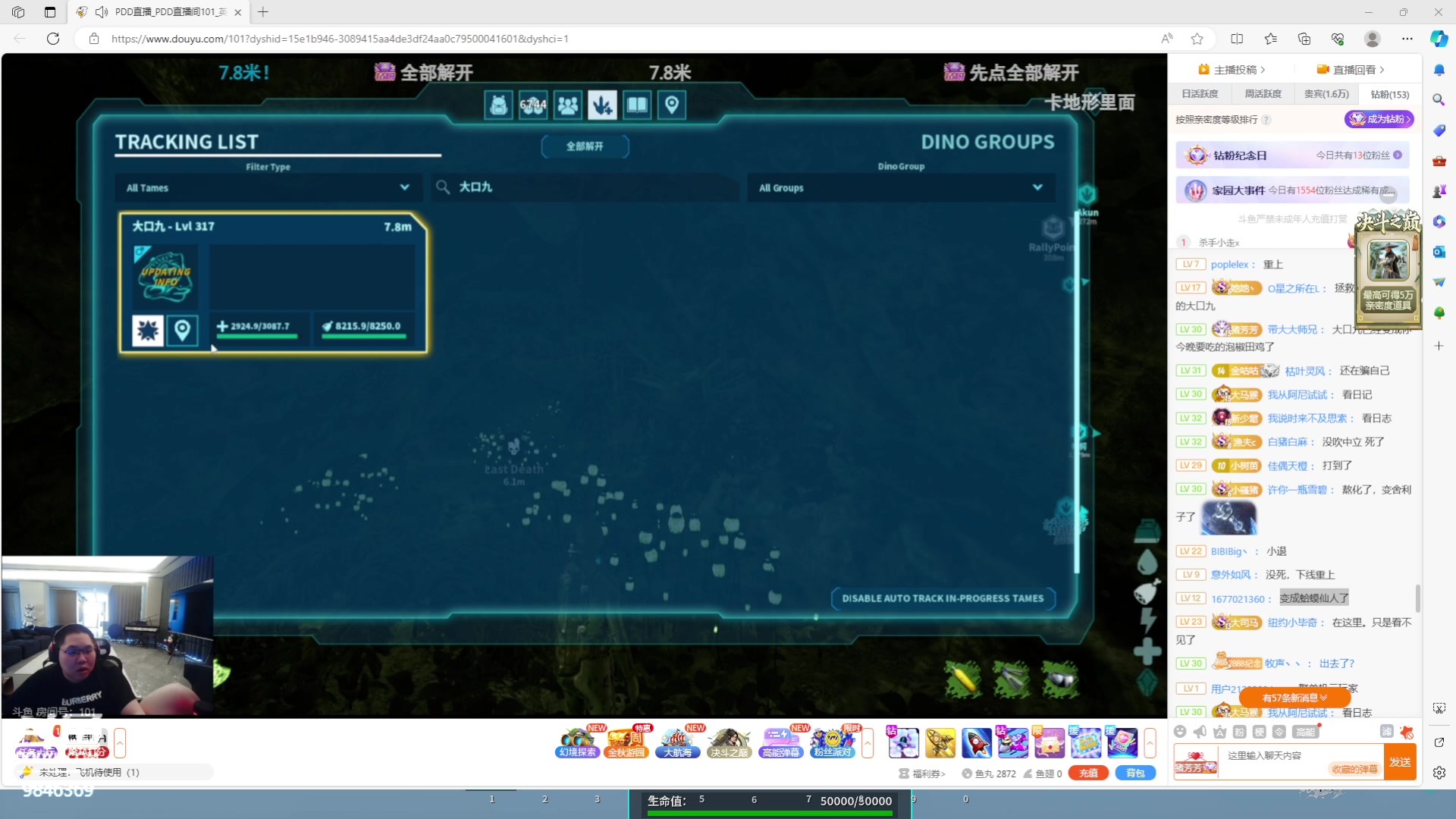The image size is (1456, 819).
Task: Expand 主播投稿 section arrow
Action: [1263, 70]
